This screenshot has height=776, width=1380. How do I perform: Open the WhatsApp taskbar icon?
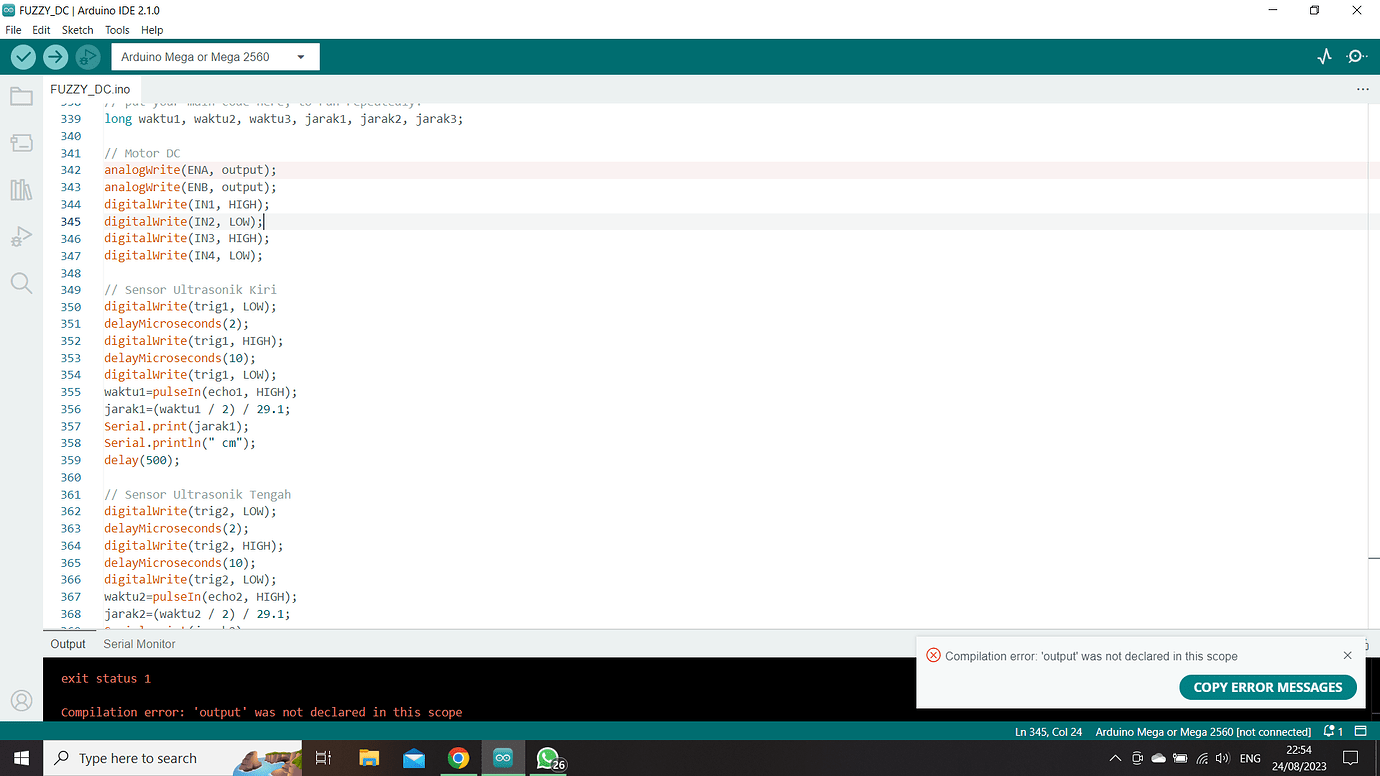click(x=548, y=758)
